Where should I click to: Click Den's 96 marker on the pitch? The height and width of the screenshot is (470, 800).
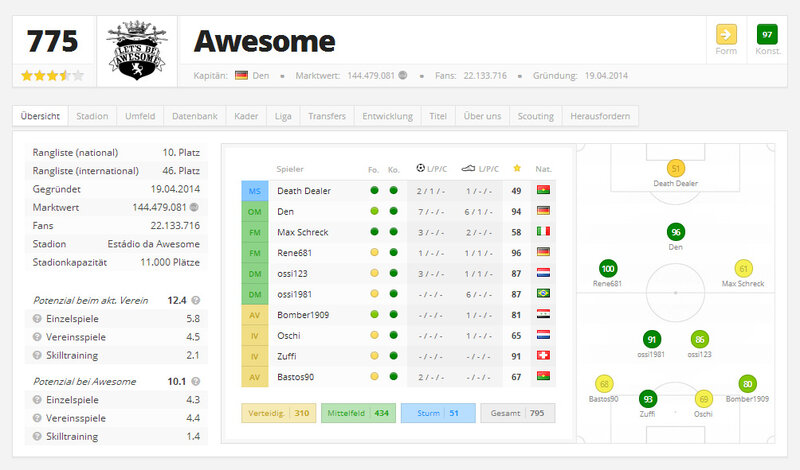676,232
